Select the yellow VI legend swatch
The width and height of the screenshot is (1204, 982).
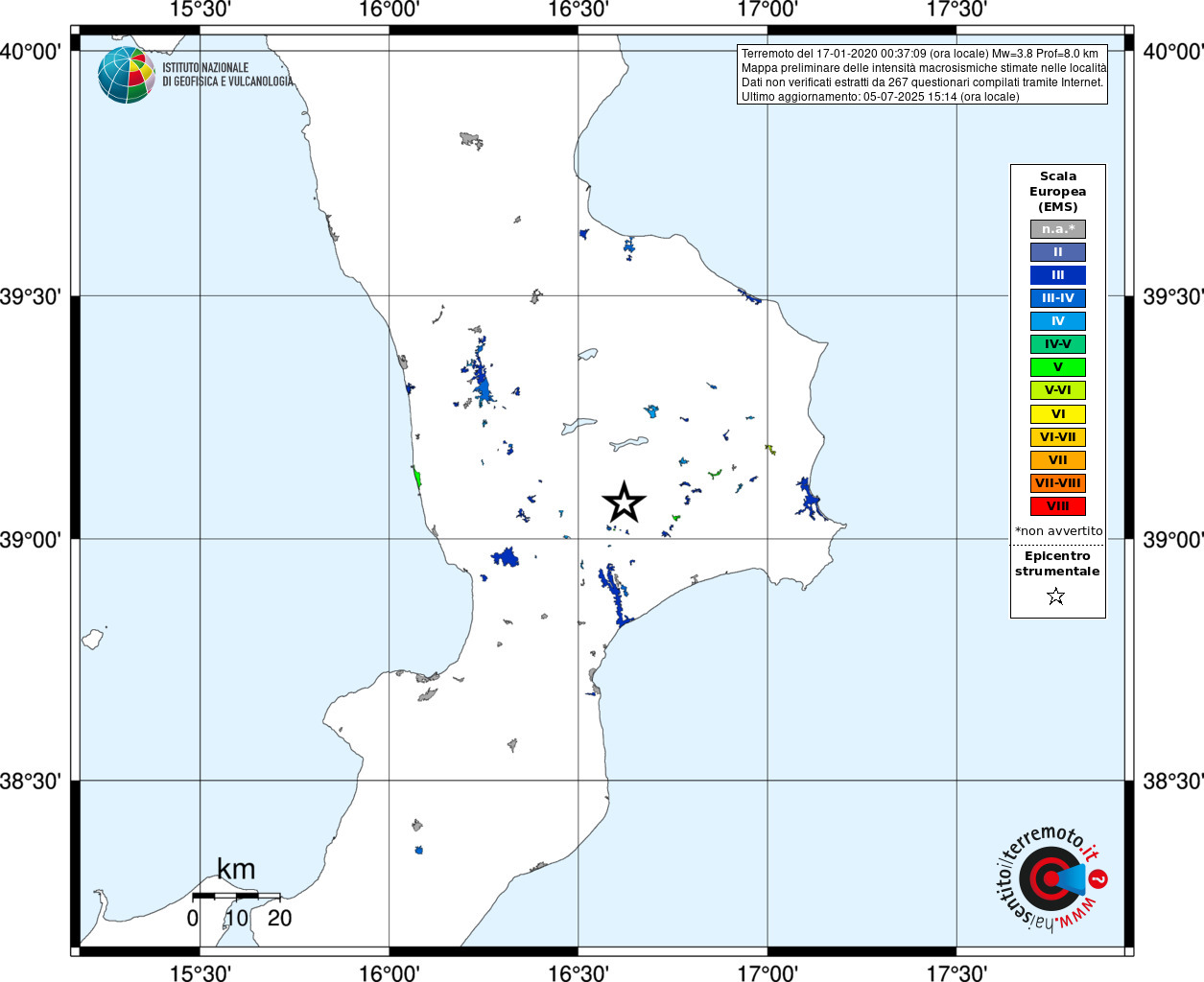coord(1058,414)
